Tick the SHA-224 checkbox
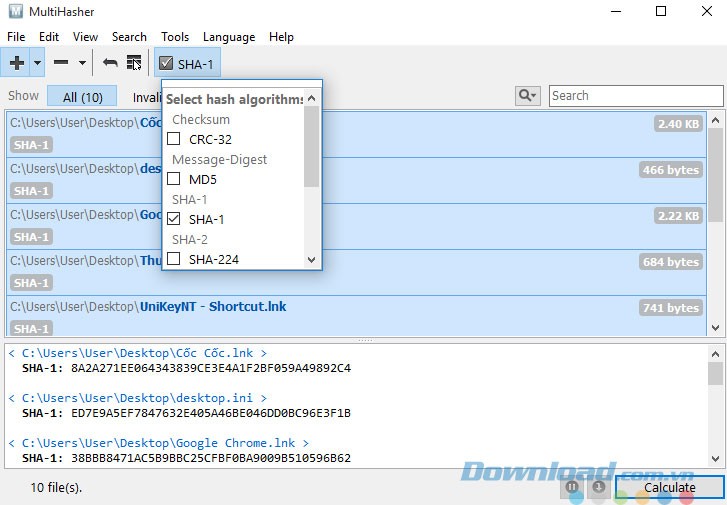The width and height of the screenshot is (727, 505). pos(174,259)
